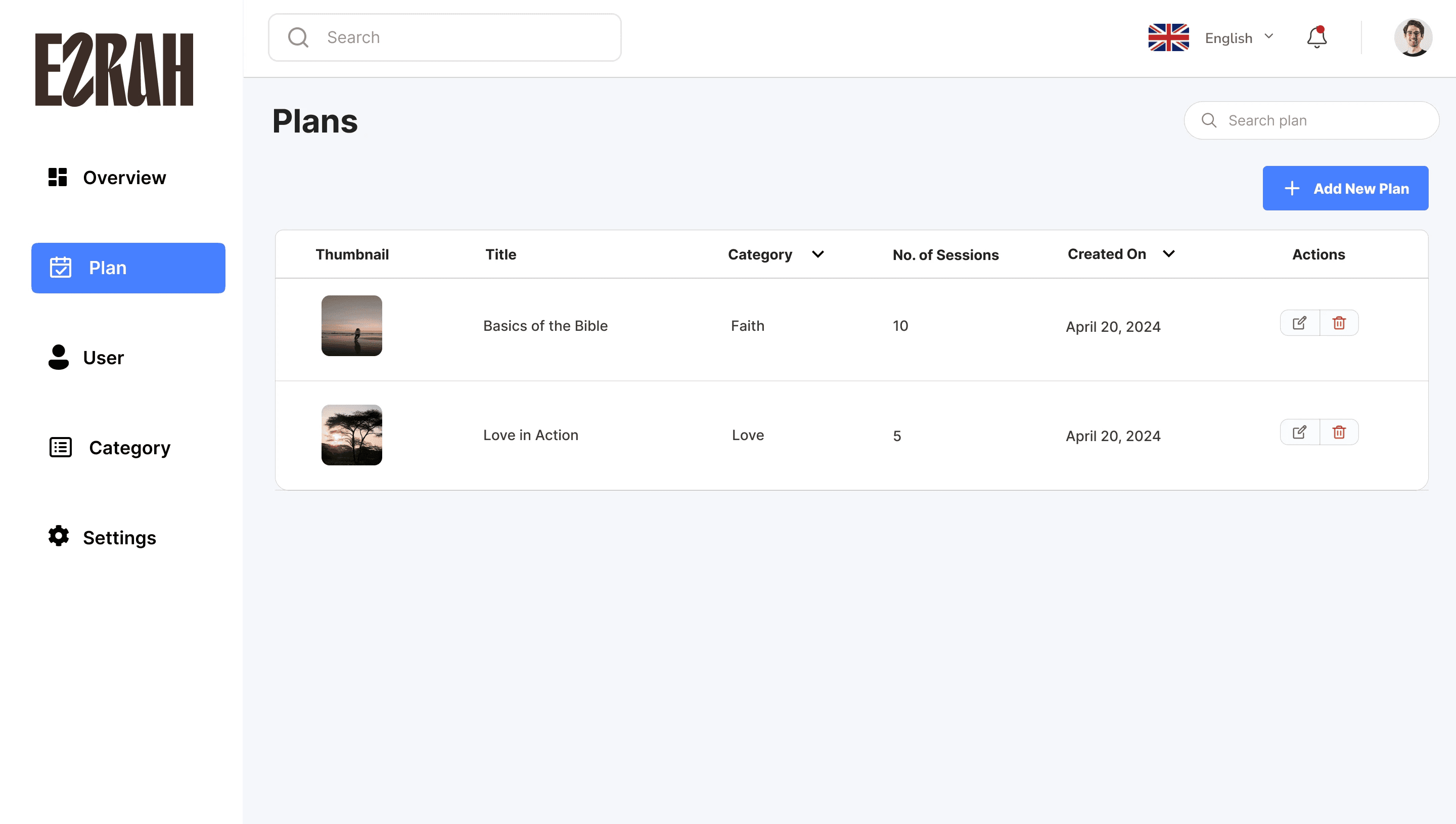This screenshot has height=824, width=1456.
Task: Open the user profile avatar
Action: [1413, 37]
